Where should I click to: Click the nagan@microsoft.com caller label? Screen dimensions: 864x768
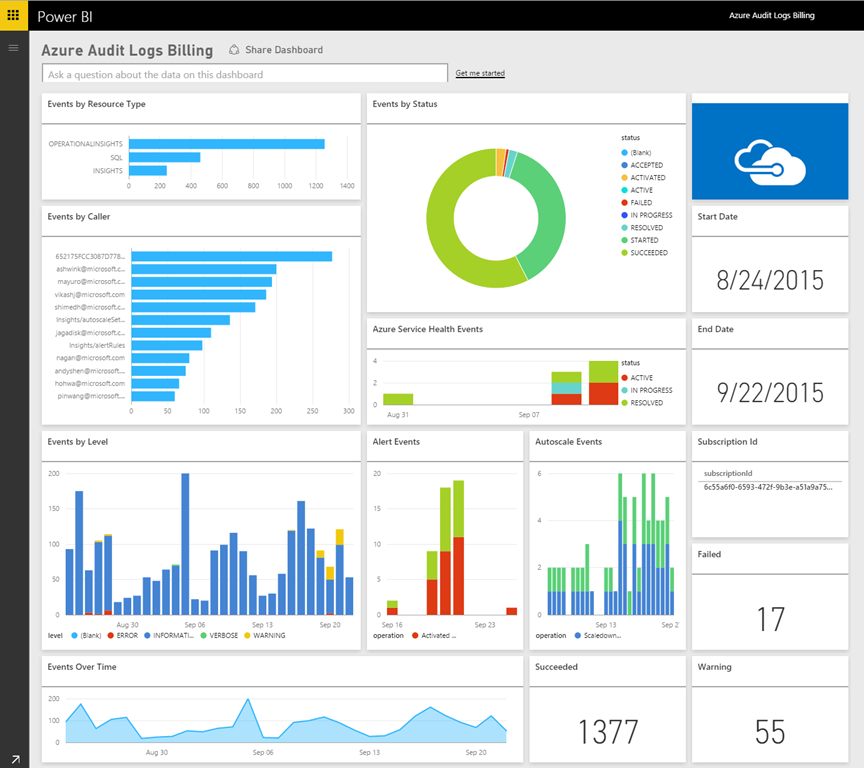click(90, 358)
